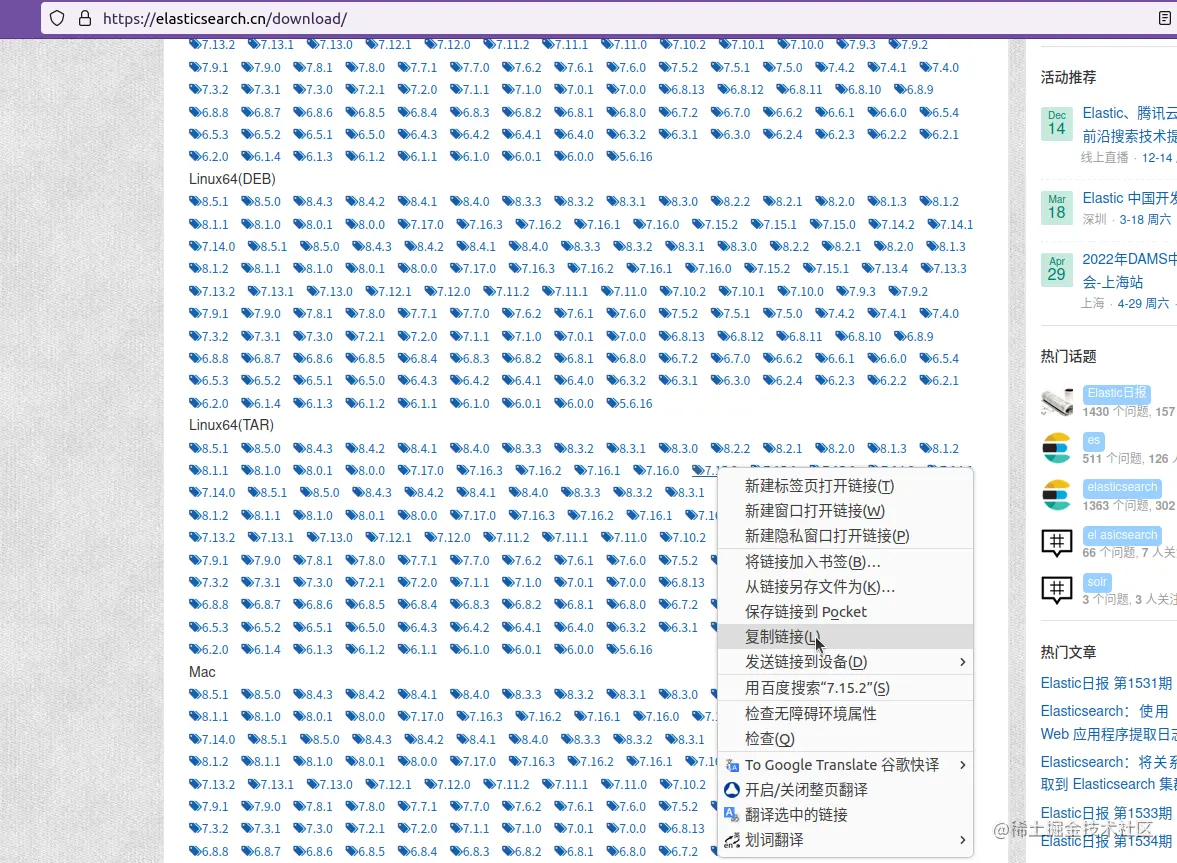The width and height of the screenshot is (1177, 863).
Task: Open article Elasticsearch：将关系
Action: coord(1109,773)
